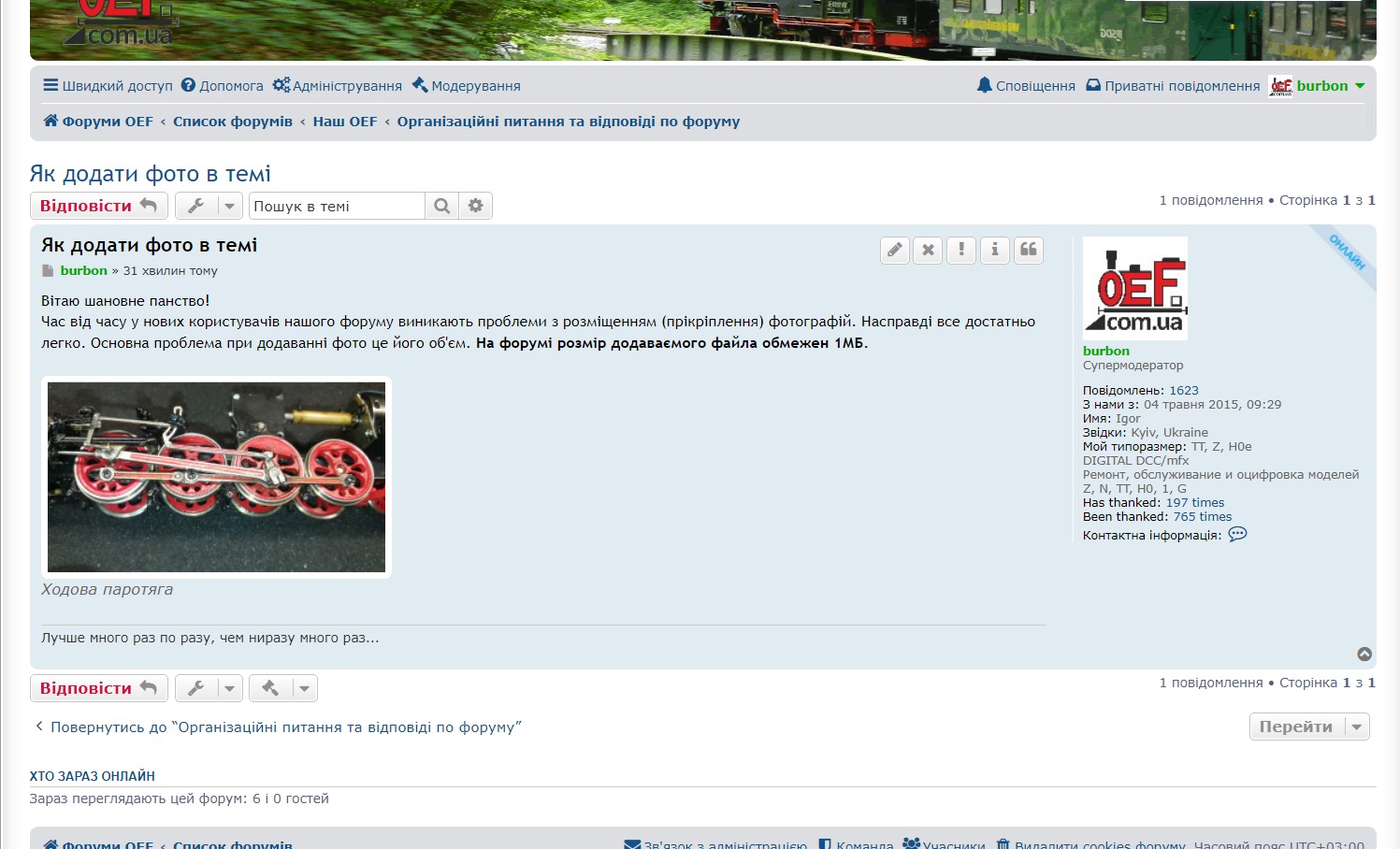Click the edit post pencil icon
Screen dimensions: 1400x849
(x=895, y=250)
